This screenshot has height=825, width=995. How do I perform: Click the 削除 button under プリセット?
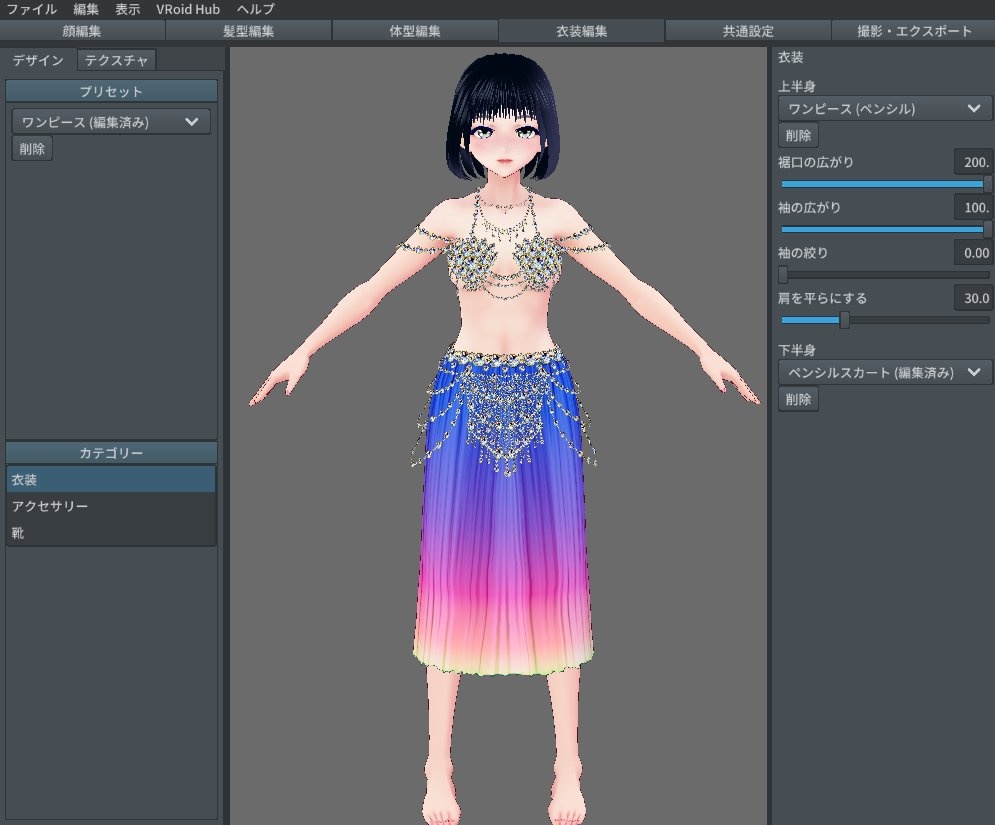coord(31,148)
